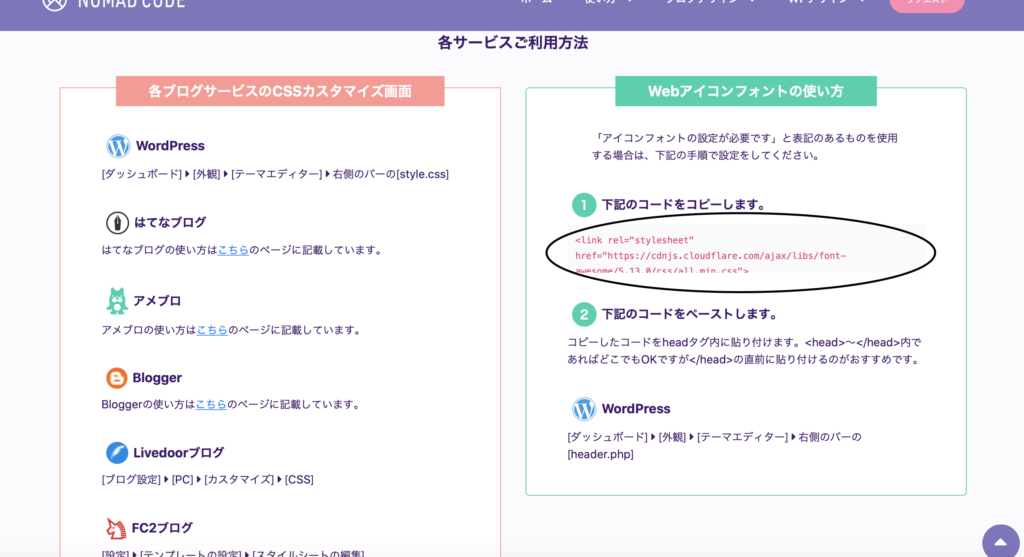The image size is (1024, 557).
Task: Open the こちら link for Blogger usage
Action: click(211, 405)
